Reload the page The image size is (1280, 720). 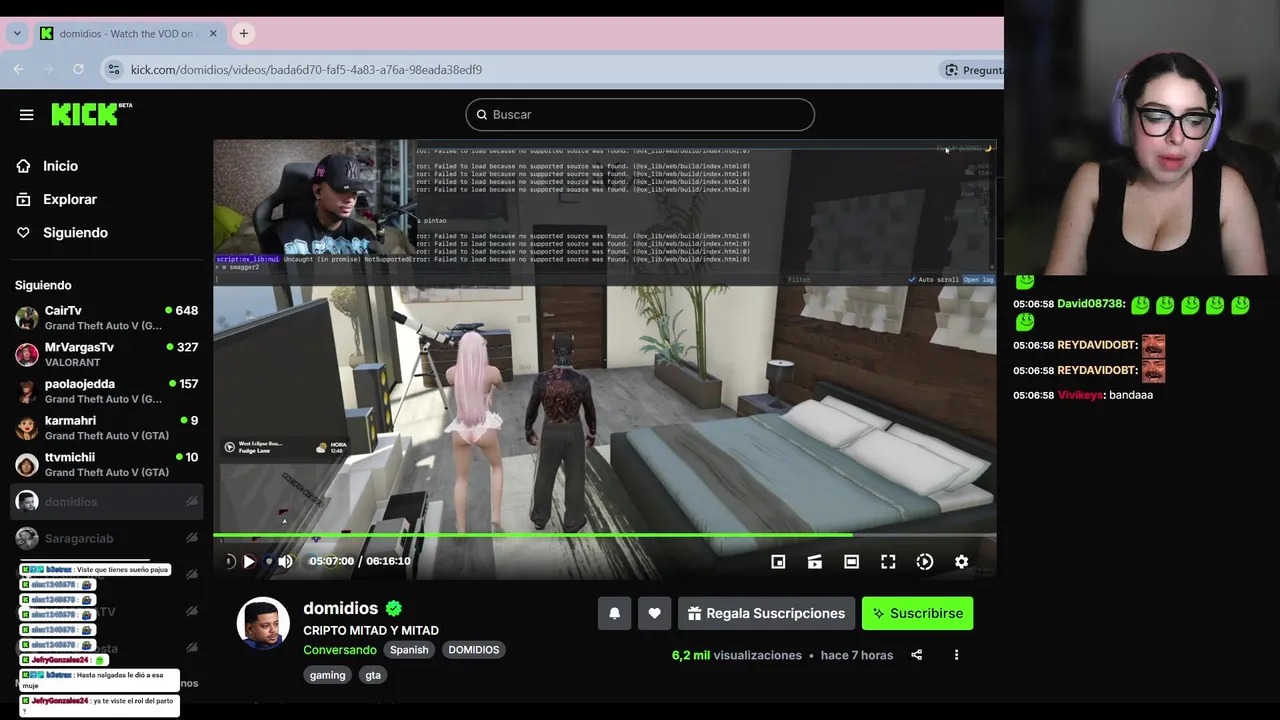78,69
